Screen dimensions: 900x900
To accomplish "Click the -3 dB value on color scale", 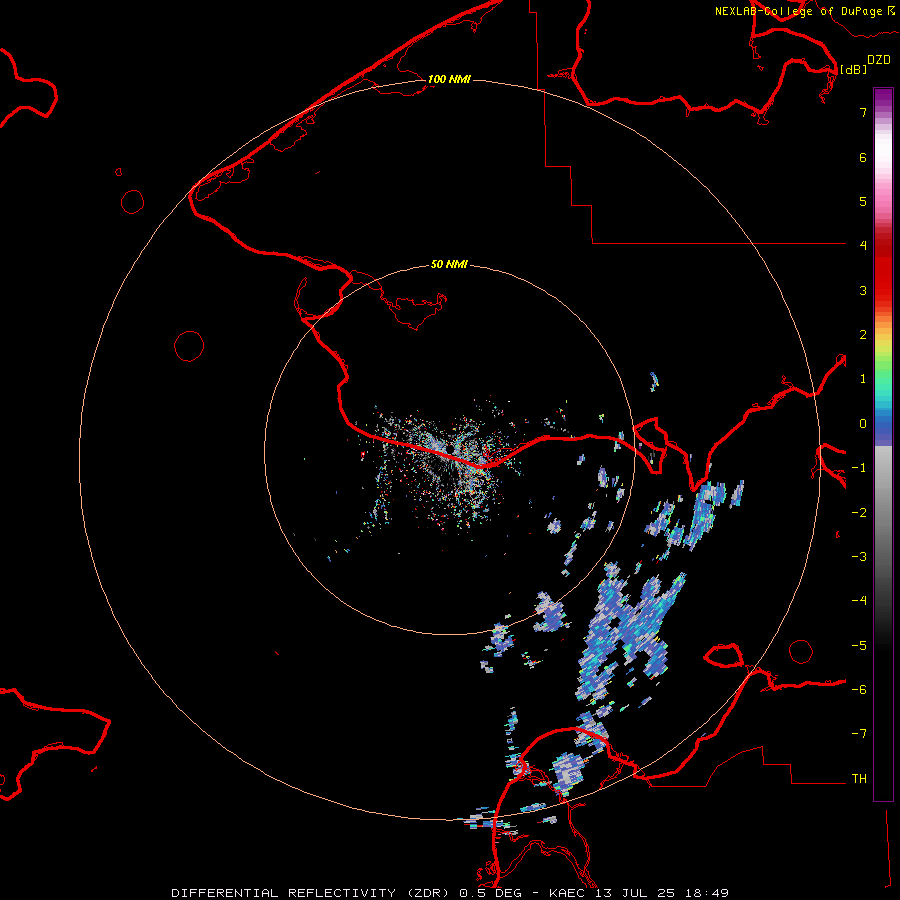I will pos(859,557).
